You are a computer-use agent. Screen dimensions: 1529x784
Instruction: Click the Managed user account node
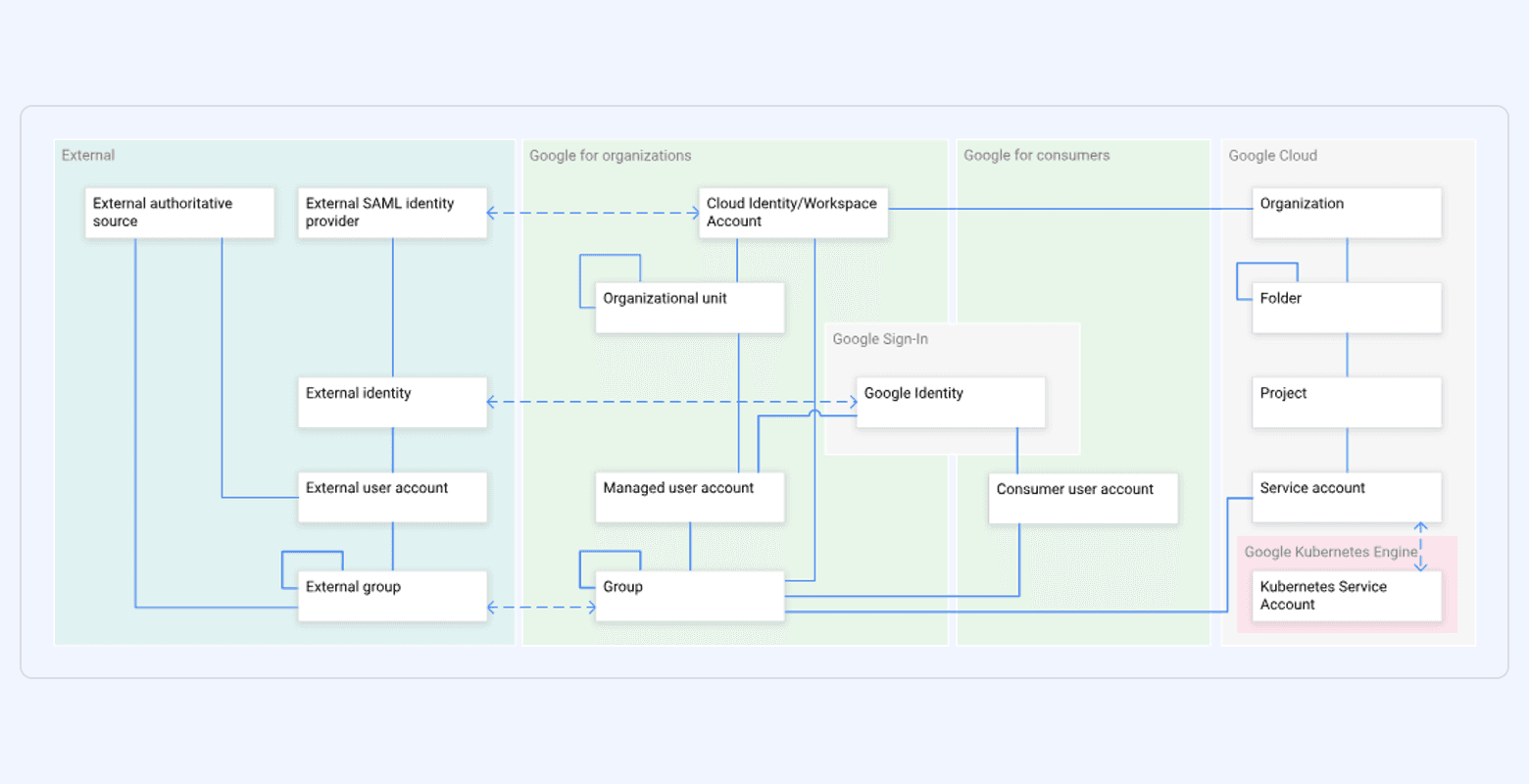pyautogui.click(x=689, y=497)
